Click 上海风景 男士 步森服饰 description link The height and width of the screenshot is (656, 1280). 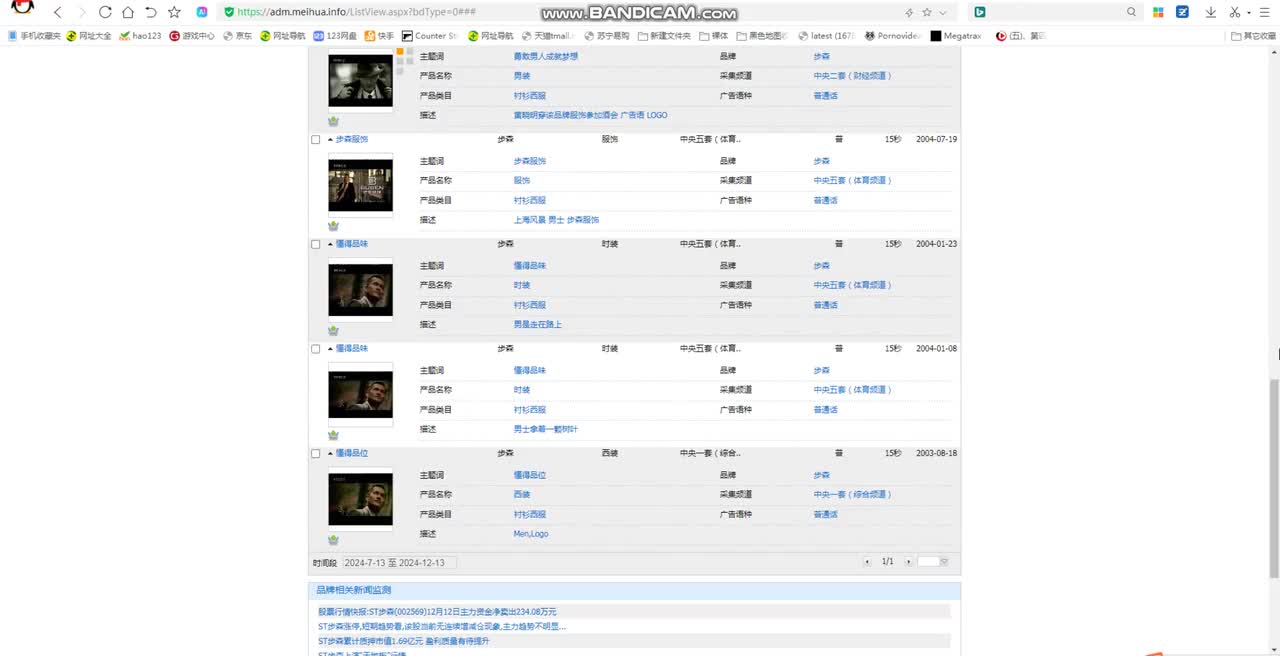(556, 220)
